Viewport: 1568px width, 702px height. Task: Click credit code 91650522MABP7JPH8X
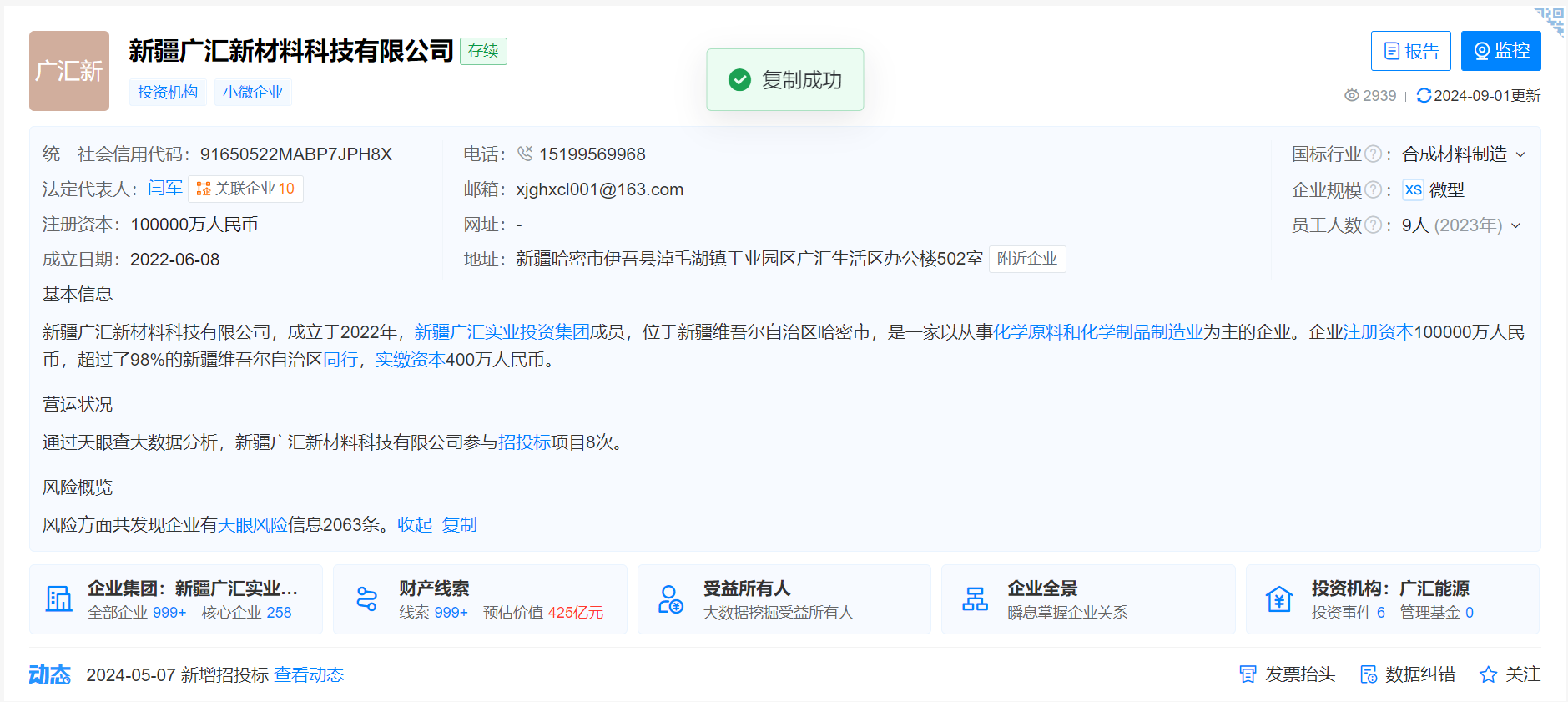pyautogui.click(x=296, y=154)
